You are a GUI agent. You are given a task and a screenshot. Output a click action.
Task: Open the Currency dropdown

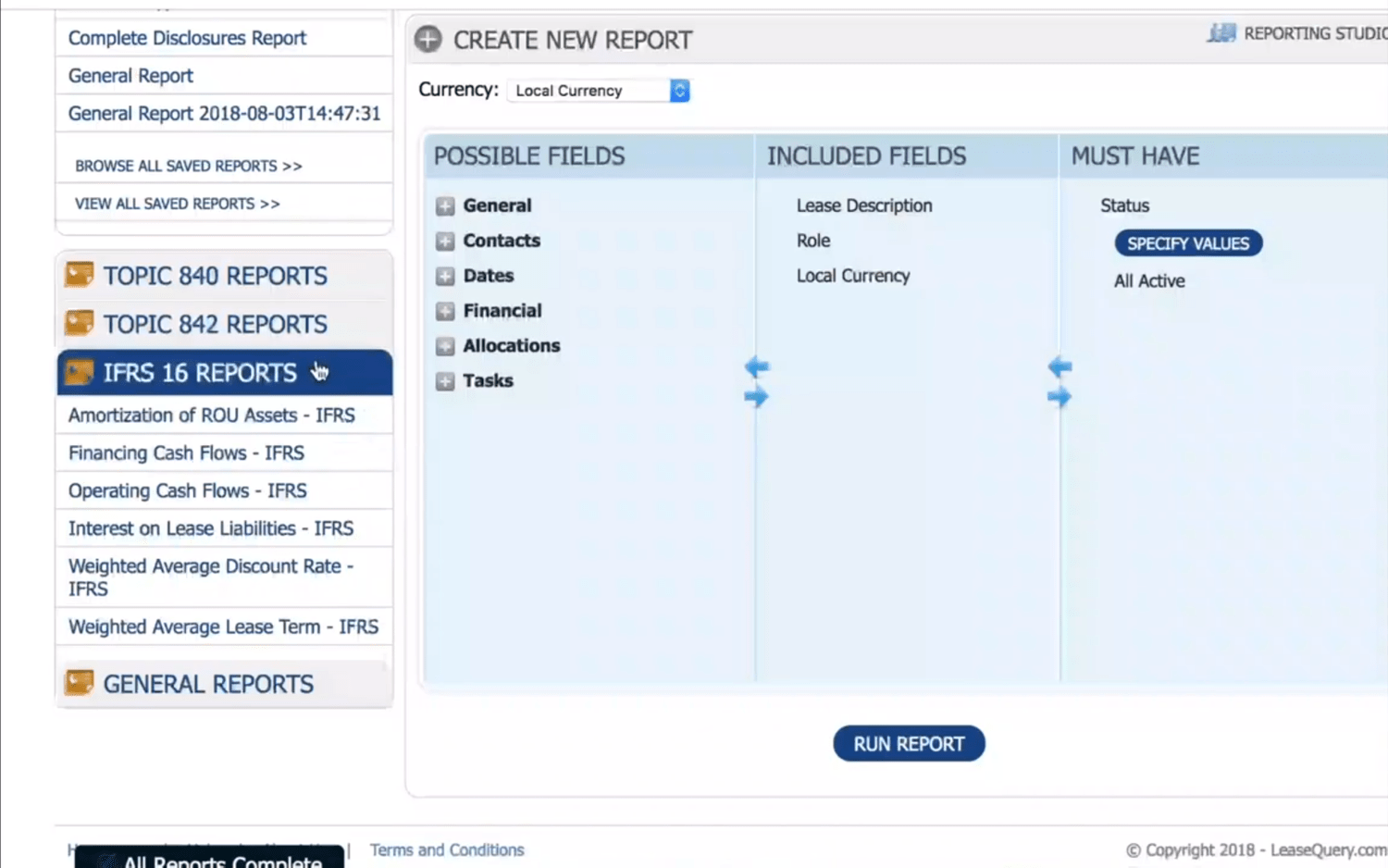(x=599, y=91)
